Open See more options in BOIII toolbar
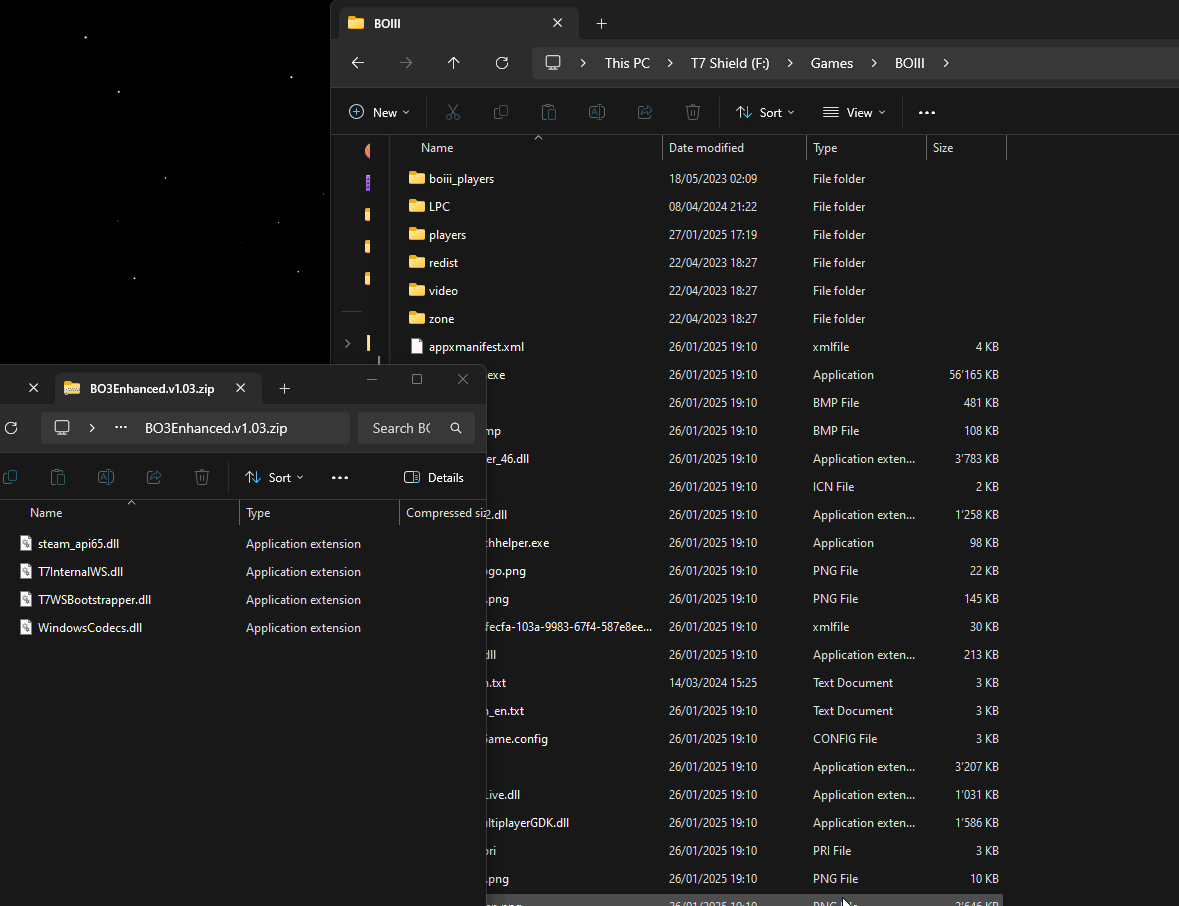Viewport: 1179px width, 906px height. tap(926, 113)
